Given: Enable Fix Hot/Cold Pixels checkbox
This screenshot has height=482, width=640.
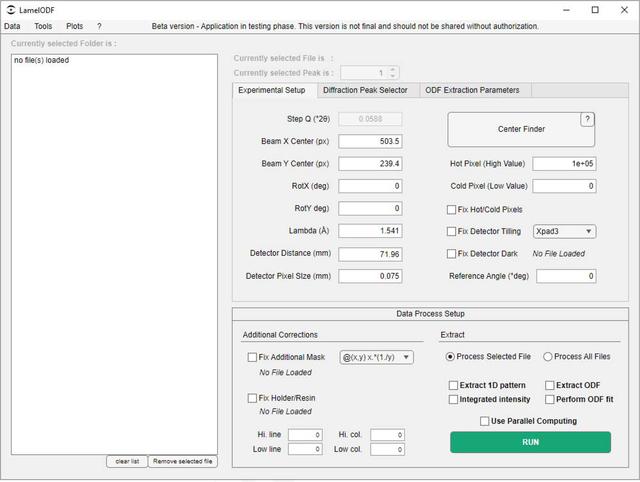Looking at the screenshot, I should click(x=451, y=210).
